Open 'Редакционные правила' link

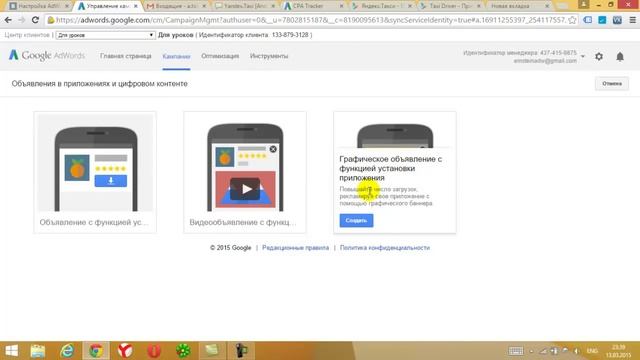point(295,248)
